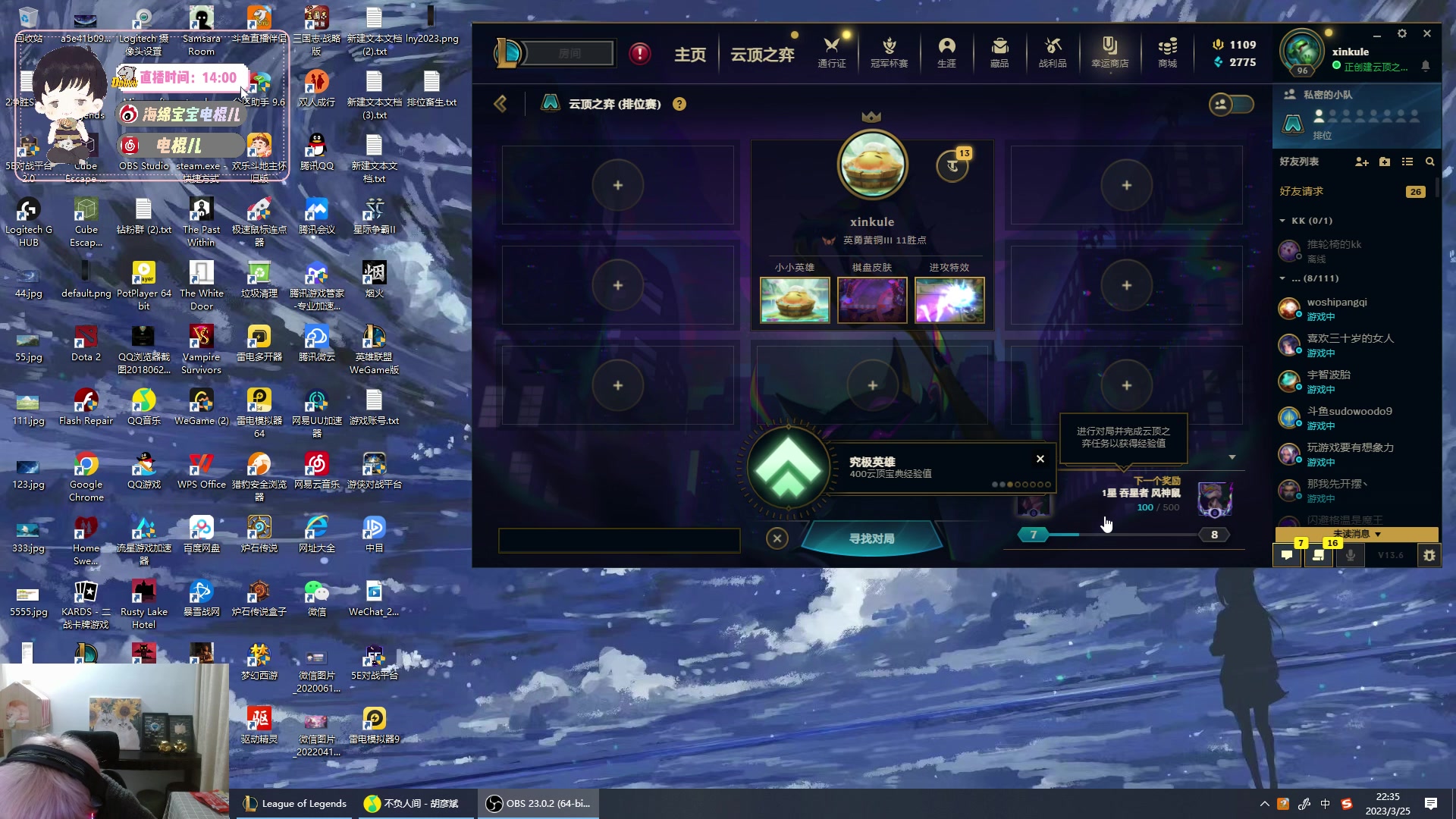Select the 进攻特效 boom effect thumbnail

[949, 300]
